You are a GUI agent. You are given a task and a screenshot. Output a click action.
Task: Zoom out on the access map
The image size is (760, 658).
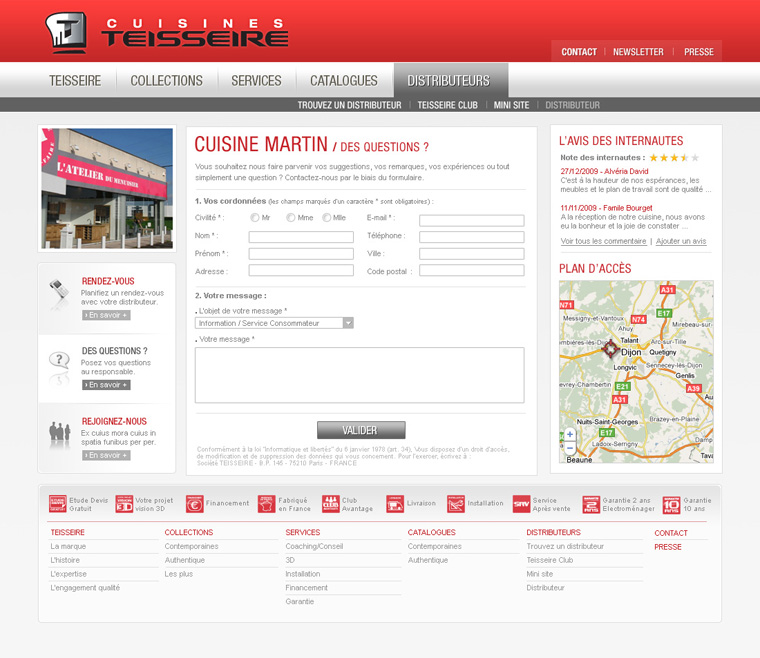(570, 448)
